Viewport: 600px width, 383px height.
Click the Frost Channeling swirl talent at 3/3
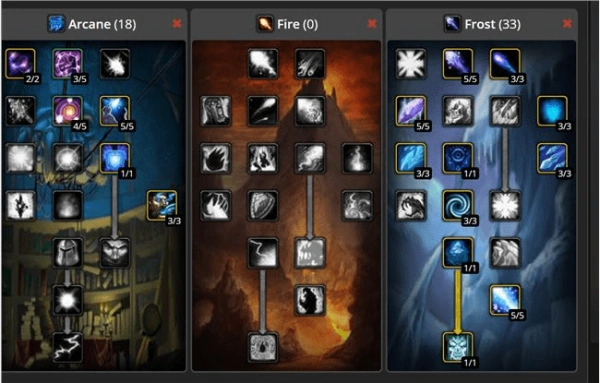[458, 205]
